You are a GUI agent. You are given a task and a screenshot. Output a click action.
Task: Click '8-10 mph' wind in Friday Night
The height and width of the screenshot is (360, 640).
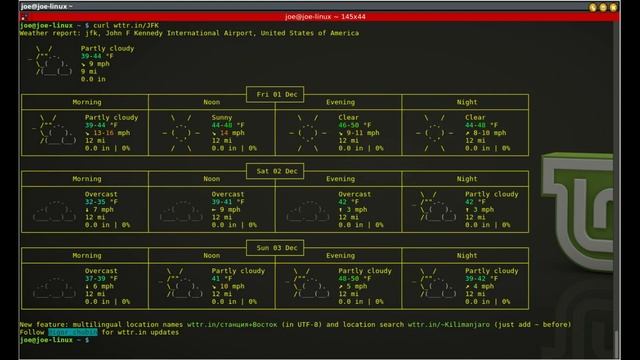click(489, 133)
